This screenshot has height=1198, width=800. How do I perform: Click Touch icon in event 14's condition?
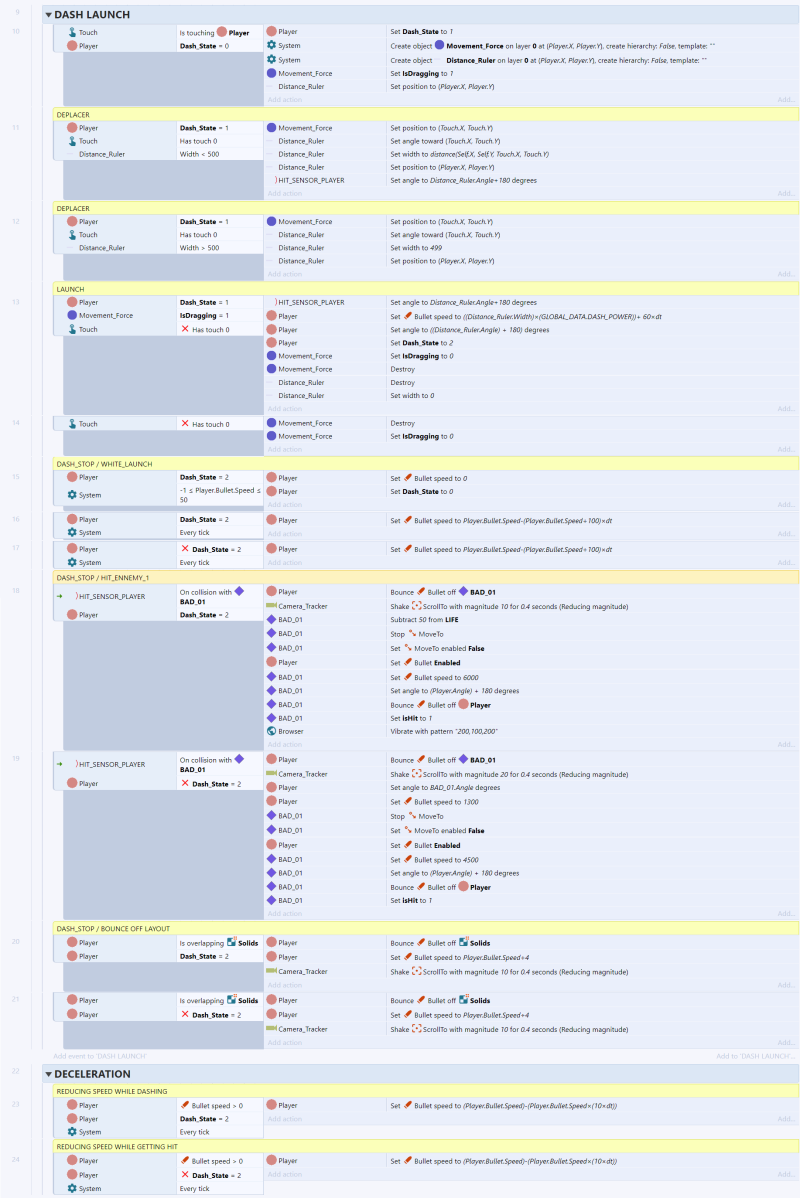pyautogui.click(x=72, y=423)
